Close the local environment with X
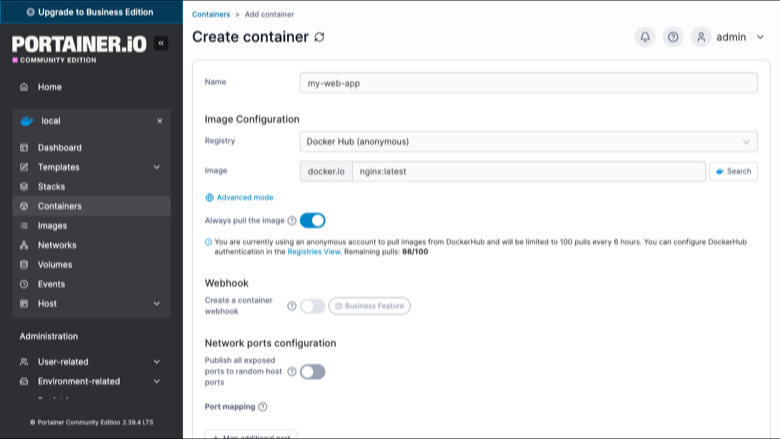This screenshot has width=780, height=439. [x=160, y=121]
